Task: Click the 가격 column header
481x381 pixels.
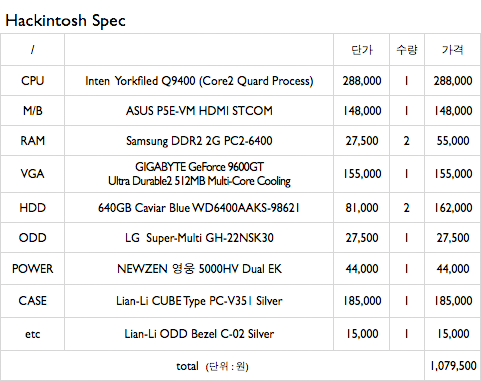Action: click(452, 50)
